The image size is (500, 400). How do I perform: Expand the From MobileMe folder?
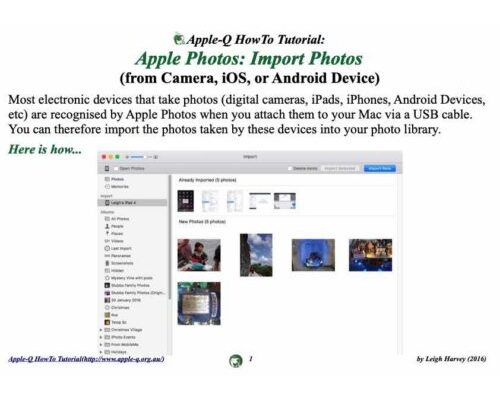tap(101, 344)
